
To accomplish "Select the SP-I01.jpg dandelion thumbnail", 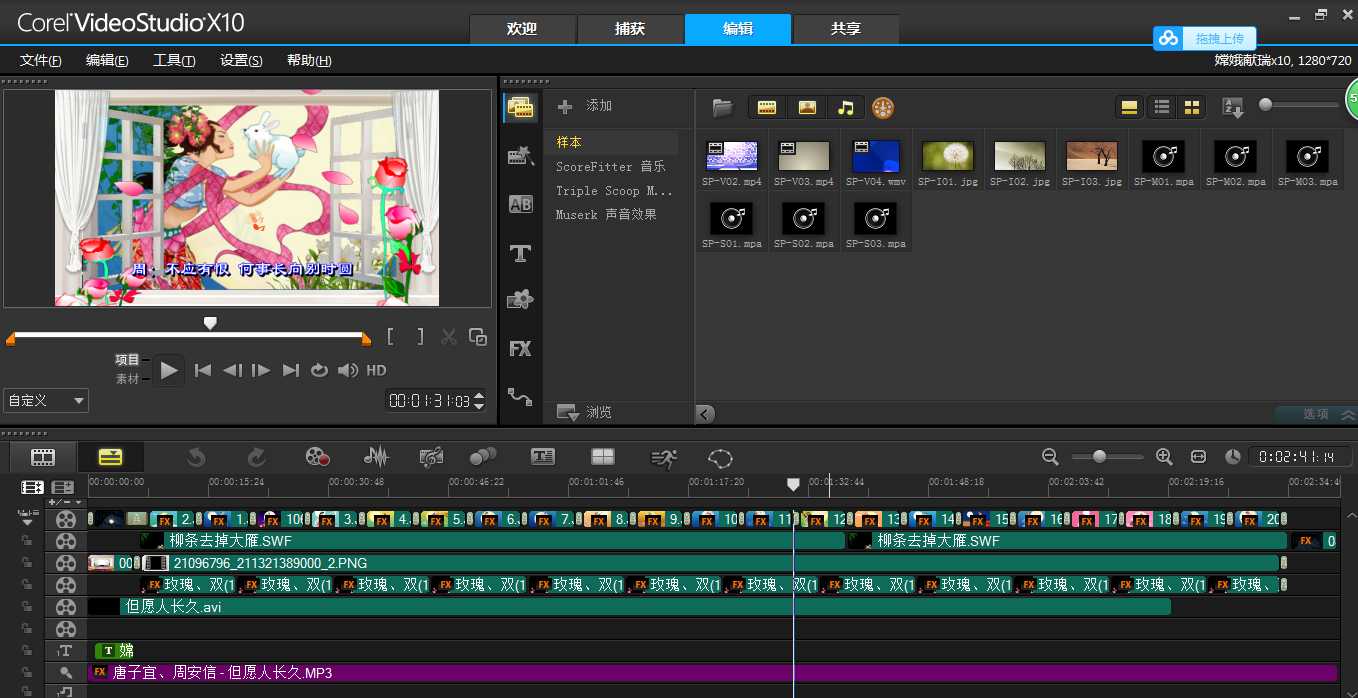I will click(x=947, y=156).
